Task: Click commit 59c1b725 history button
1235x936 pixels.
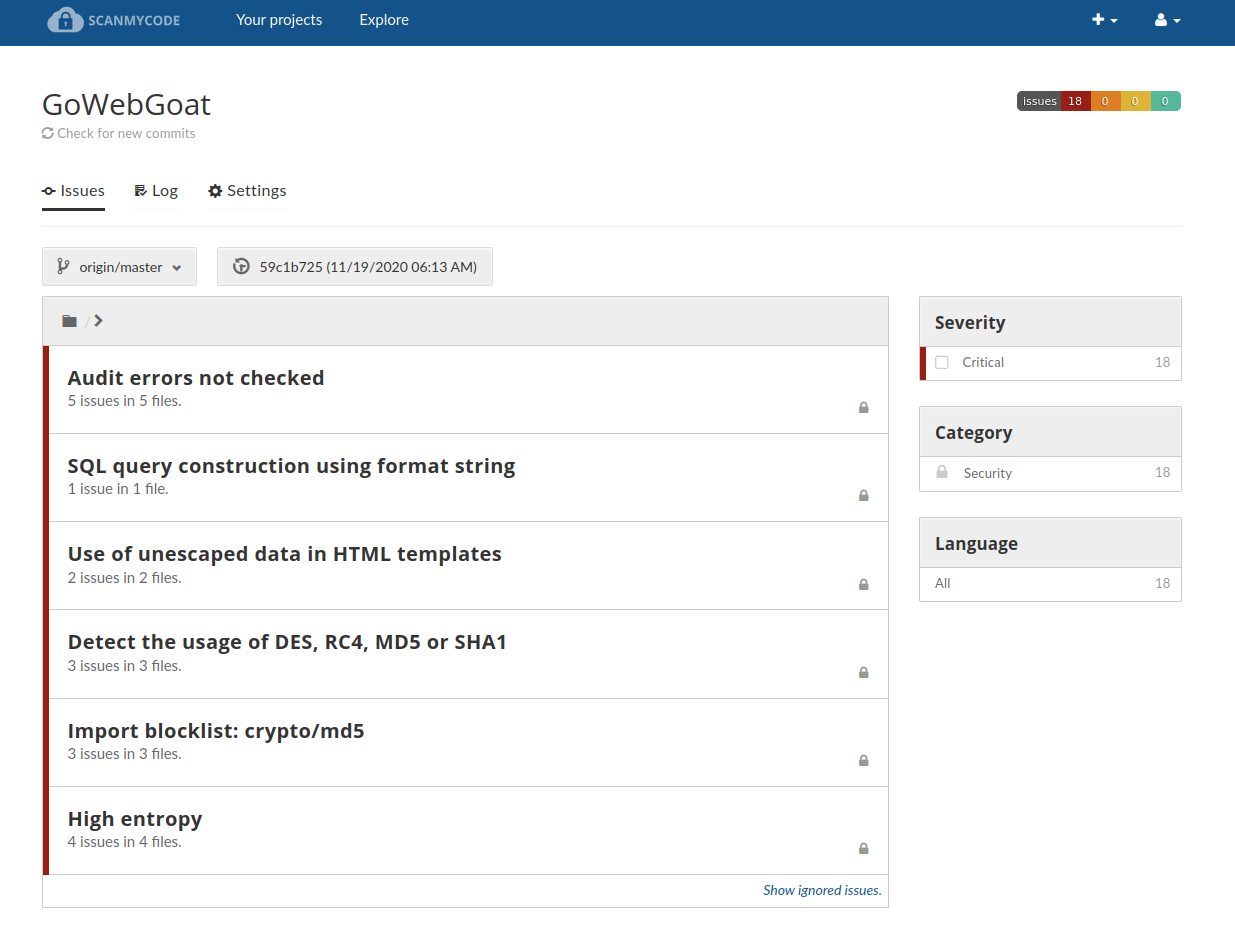Action: (x=355, y=267)
